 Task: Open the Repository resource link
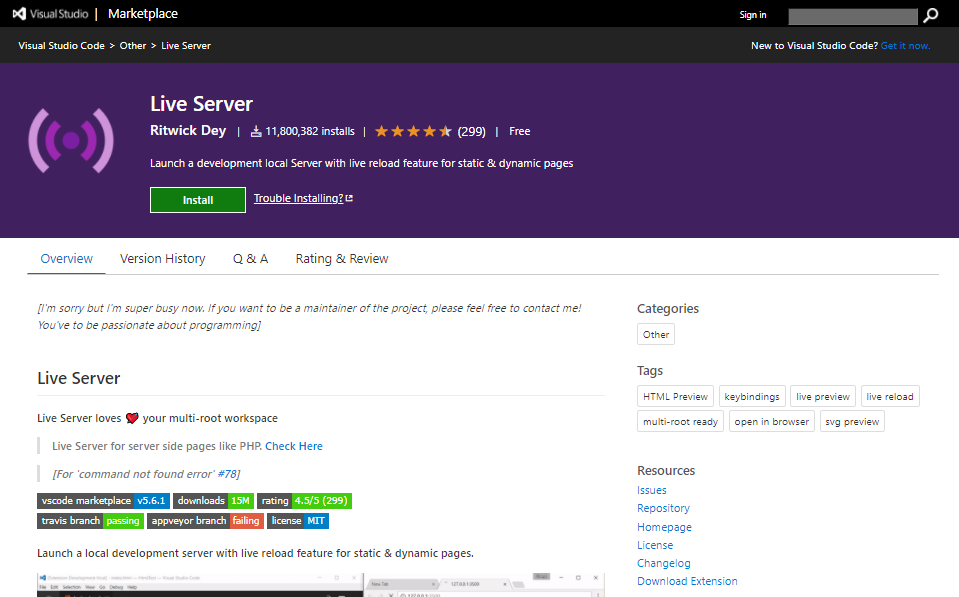click(x=663, y=508)
